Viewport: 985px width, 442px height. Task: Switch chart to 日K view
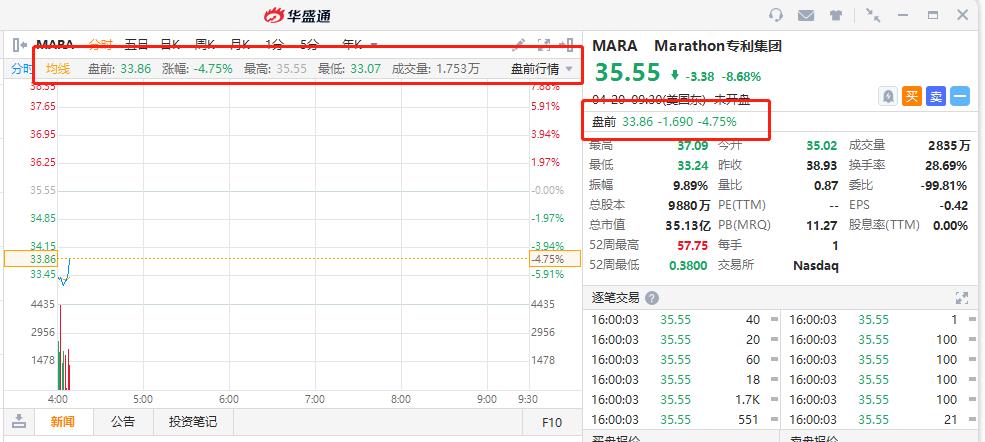pos(170,45)
